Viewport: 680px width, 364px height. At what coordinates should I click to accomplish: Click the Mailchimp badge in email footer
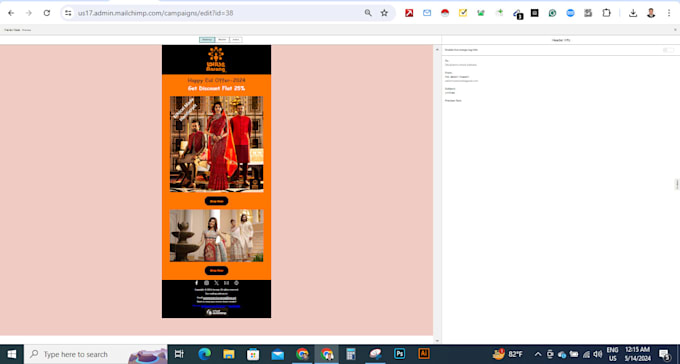click(216, 312)
